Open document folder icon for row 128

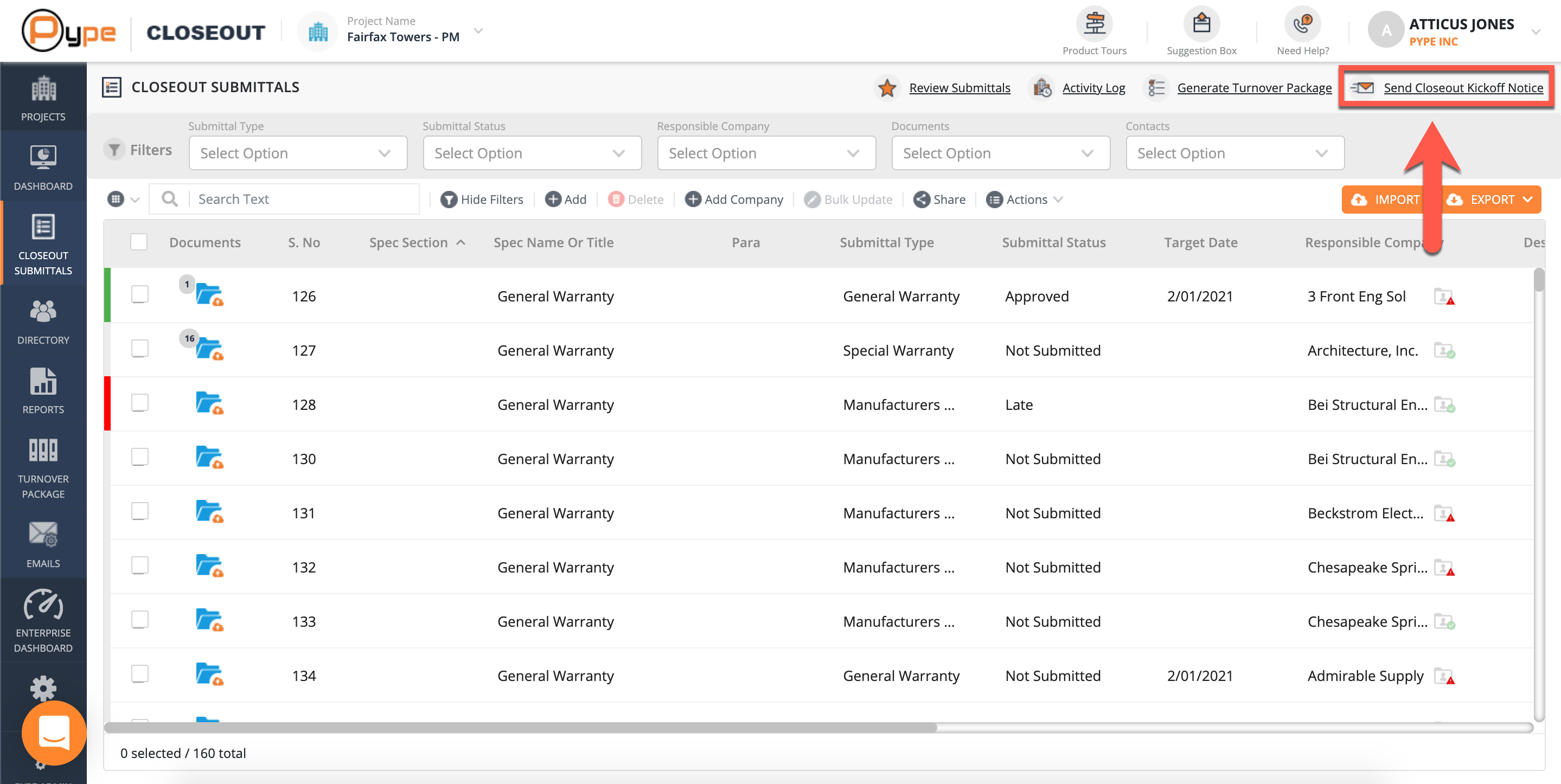click(209, 403)
